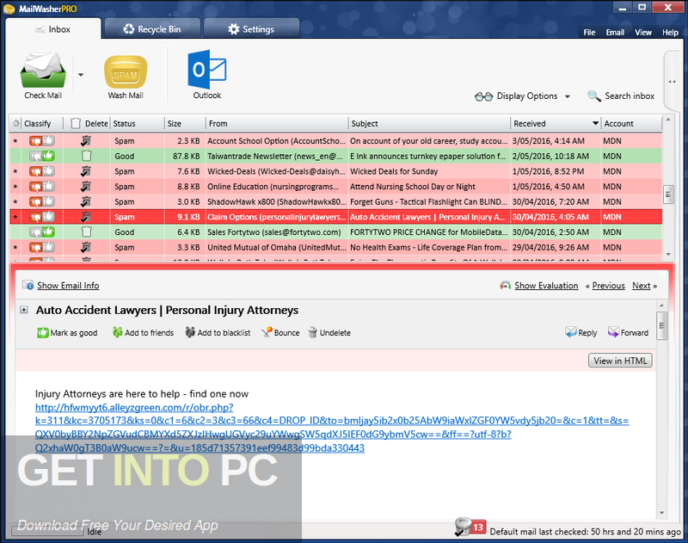Click the preview pane scrollbar thumb
688x543 pixels.
pyautogui.click(x=662, y=325)
